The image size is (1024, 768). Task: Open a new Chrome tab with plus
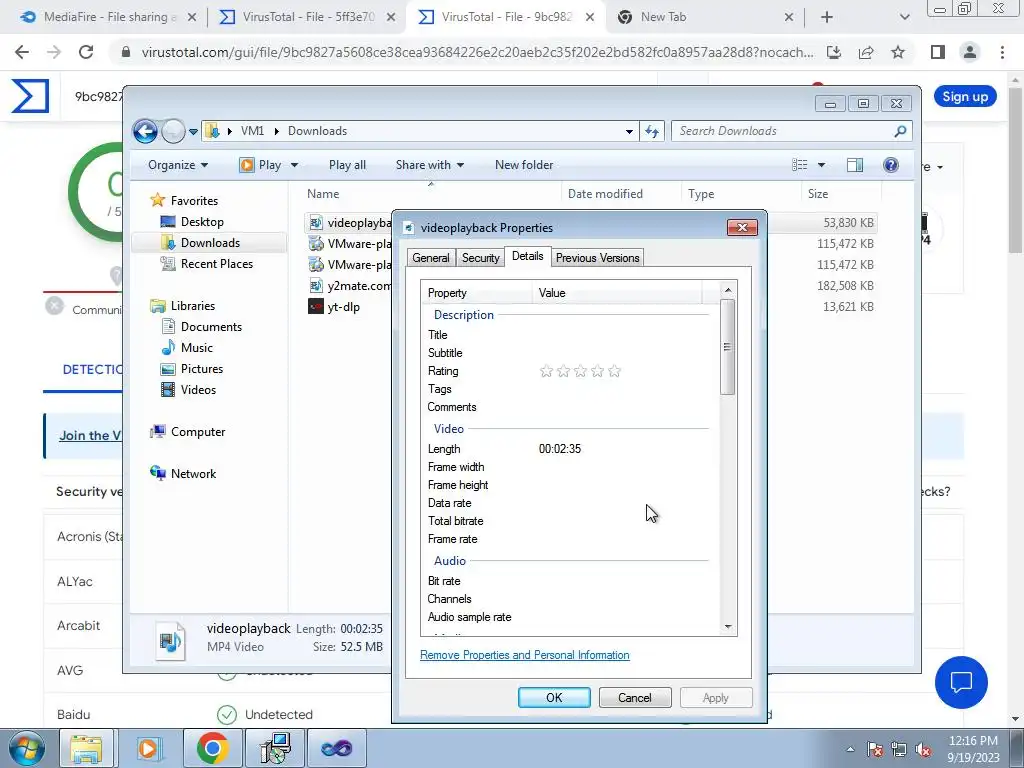pyautogui.click(x=827, y=18)
